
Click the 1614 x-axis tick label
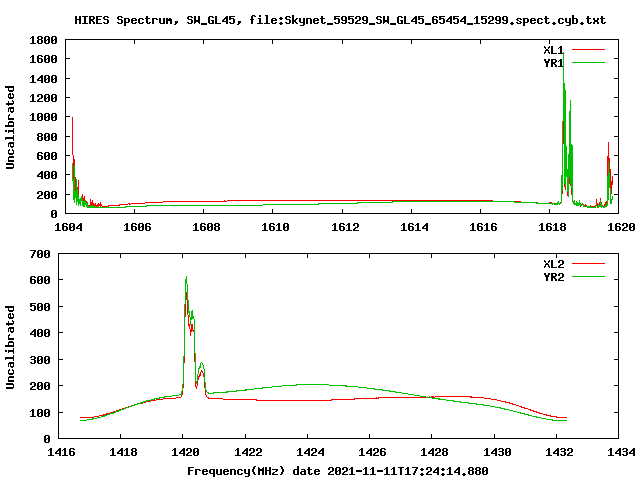tap(414, 227)
